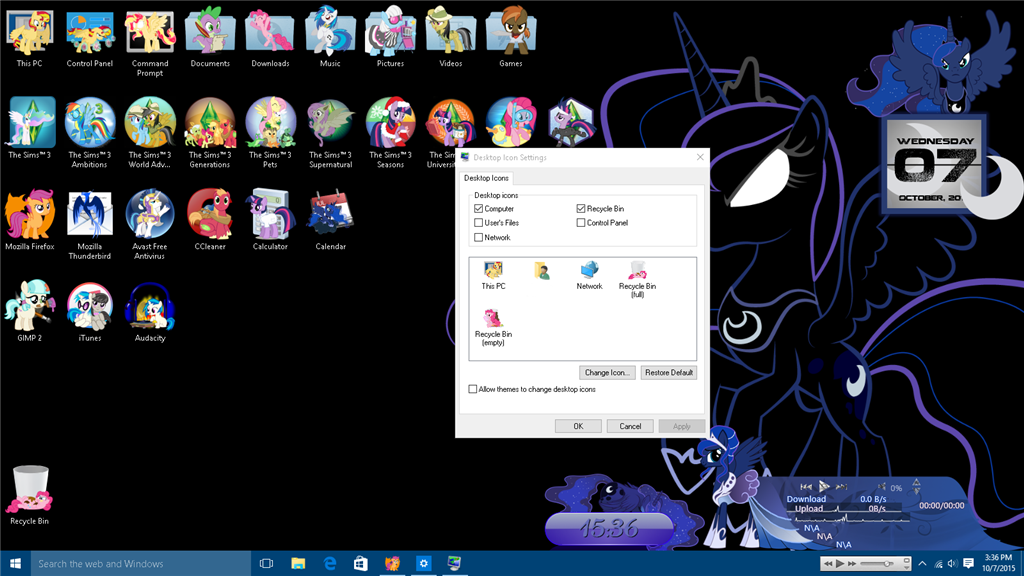Image resolution: width=1024 pixels, height=576 pixels.
Task: Open the speaker volume tray icon
Action: click(953, 564)
